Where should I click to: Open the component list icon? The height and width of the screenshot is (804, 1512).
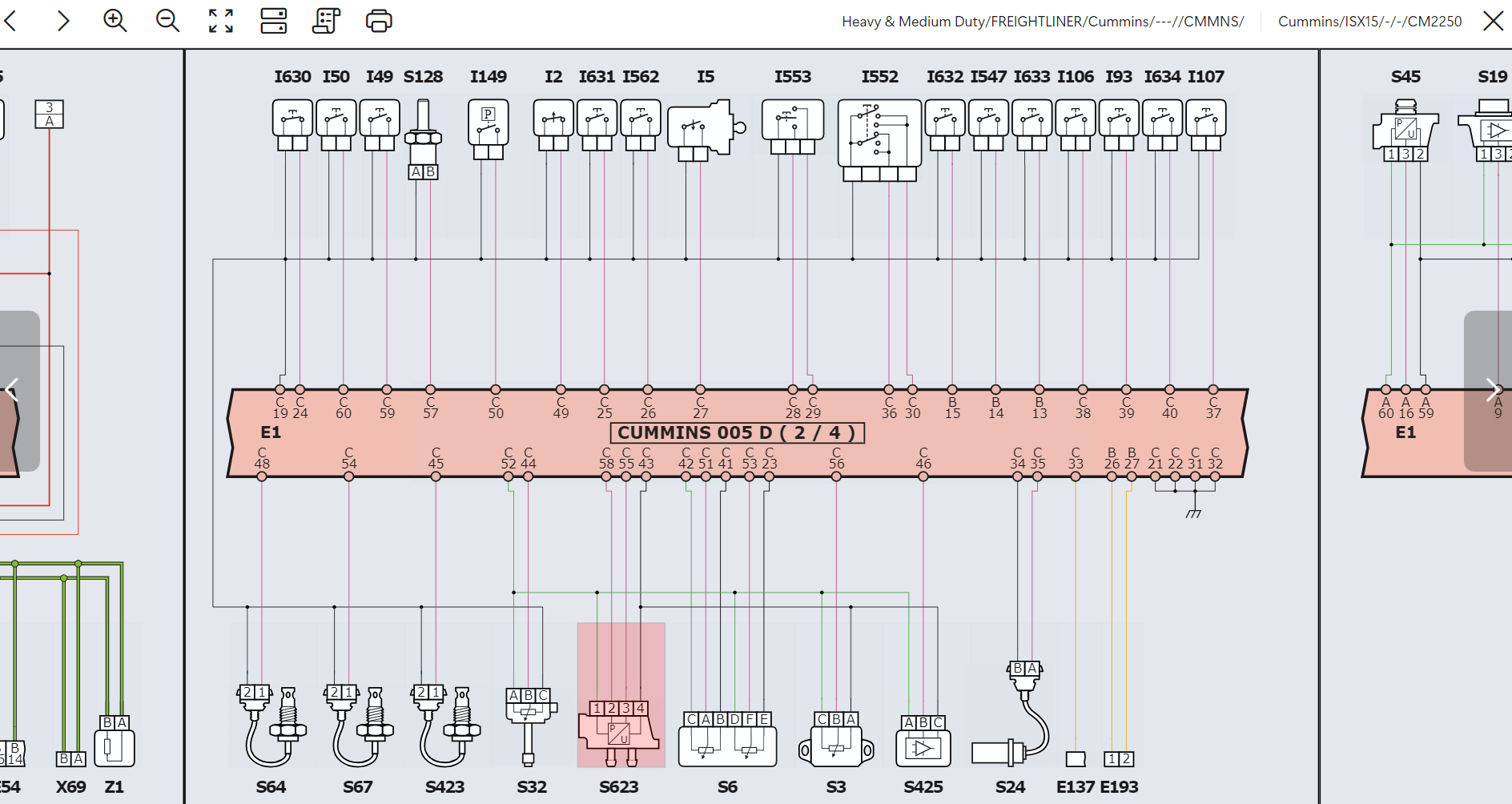pyautogui.click(x=326, y=21)
